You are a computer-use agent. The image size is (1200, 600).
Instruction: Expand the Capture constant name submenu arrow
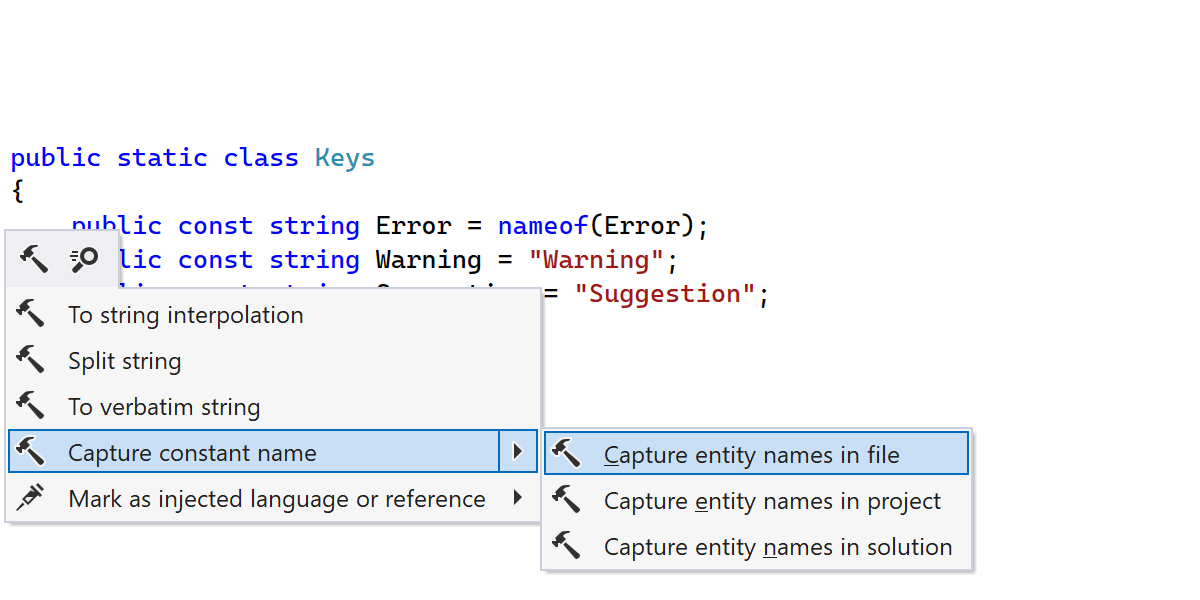click(517, 452)
